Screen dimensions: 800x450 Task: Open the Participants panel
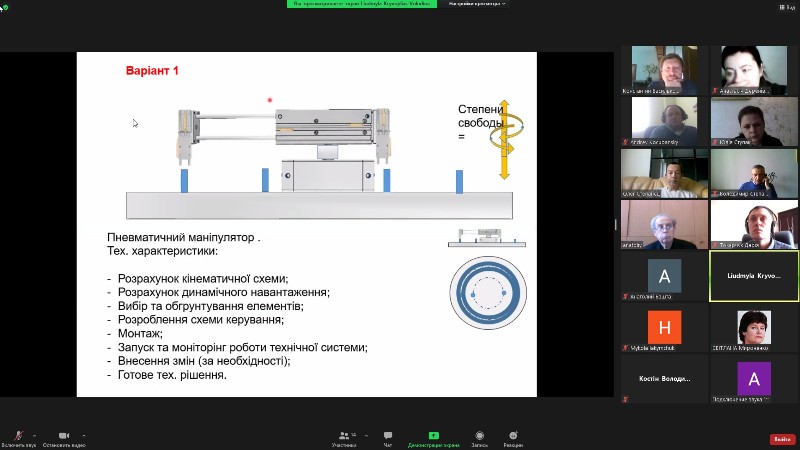pos(344,436)
